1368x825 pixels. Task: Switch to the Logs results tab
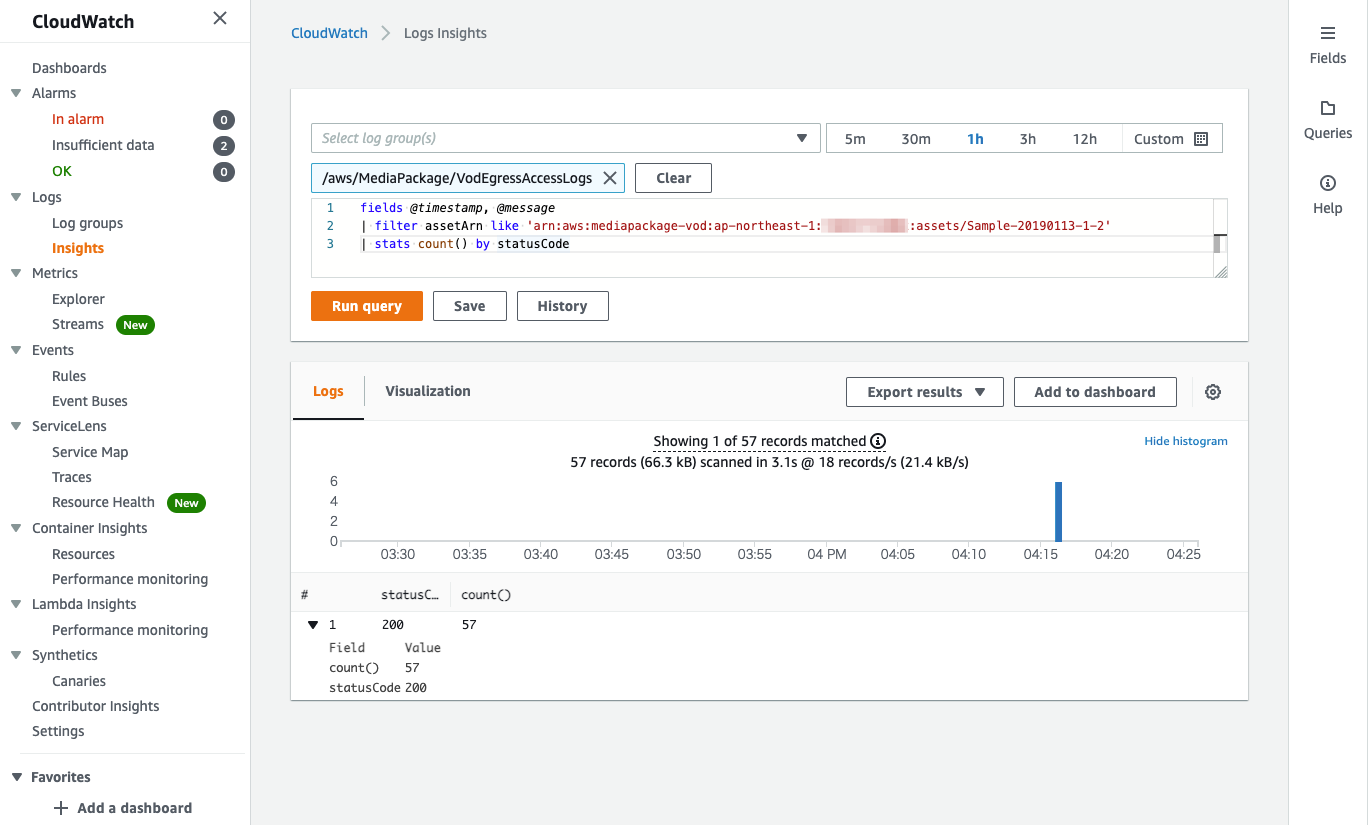coord(328,391)
